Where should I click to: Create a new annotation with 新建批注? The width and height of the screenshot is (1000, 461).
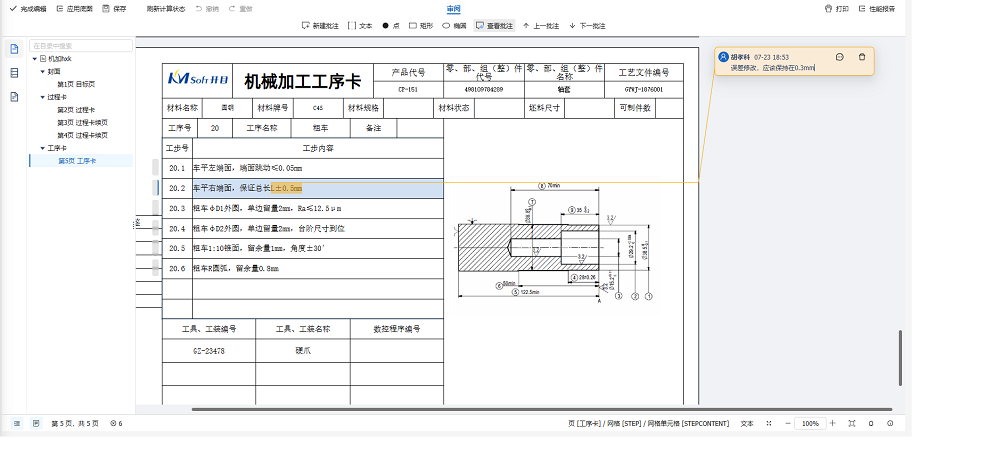(x=320, y=26)
